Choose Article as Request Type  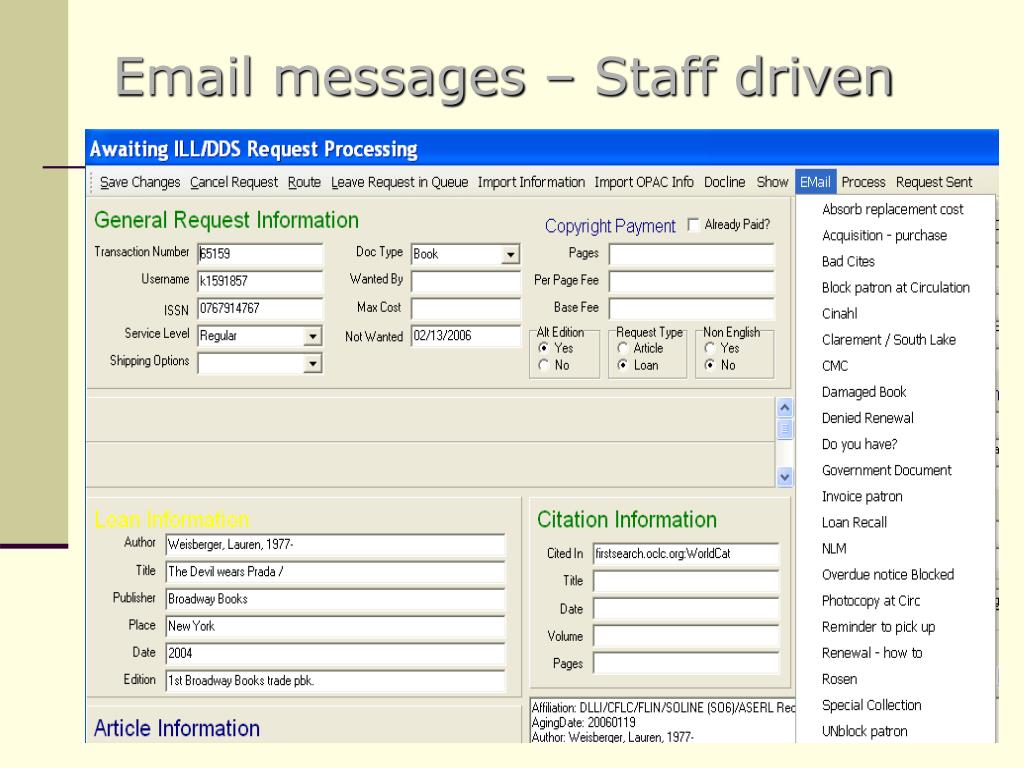click(x=623, y=348)
